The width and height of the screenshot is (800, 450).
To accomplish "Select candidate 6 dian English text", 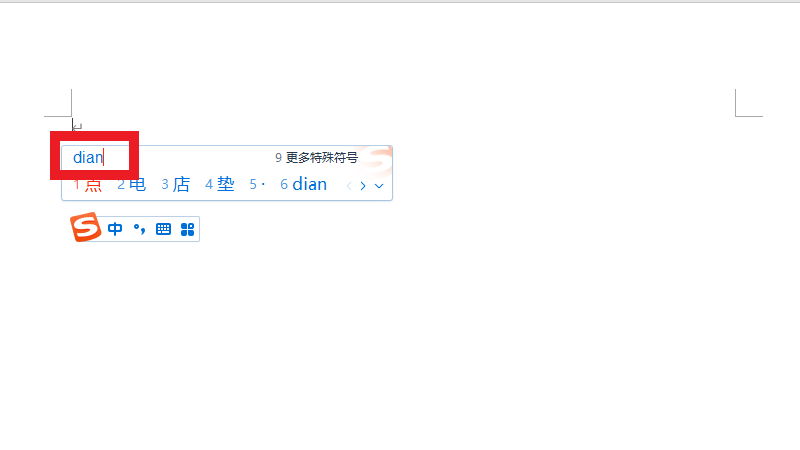I will point(303,184).
